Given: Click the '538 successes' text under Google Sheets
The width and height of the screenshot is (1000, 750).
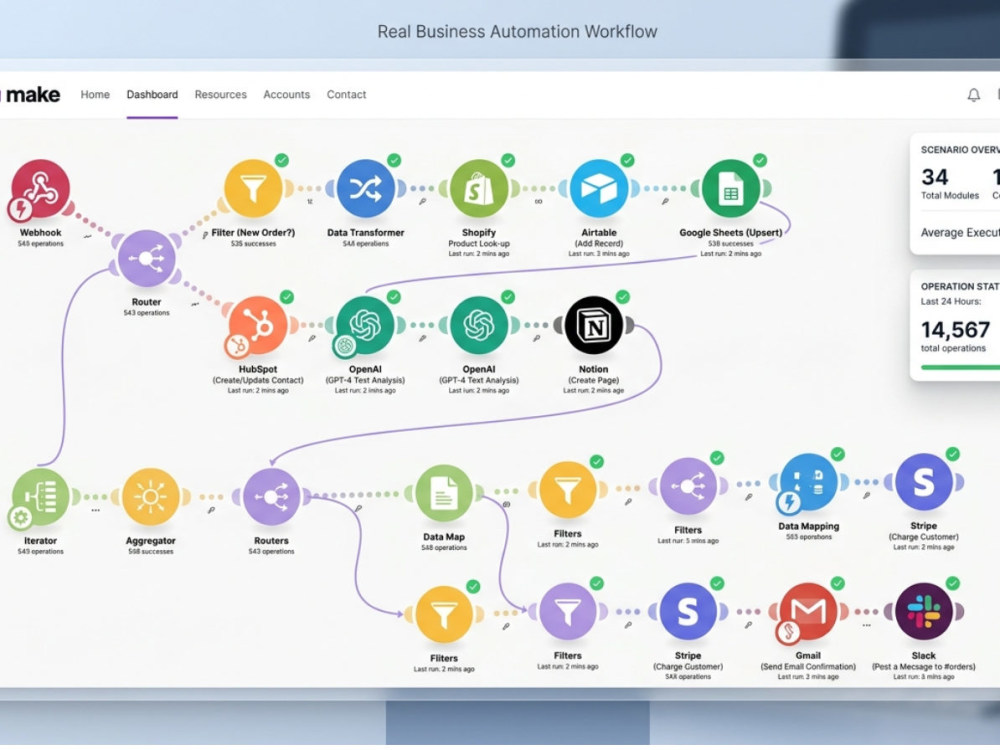Looking at the screenshot, I should point(731,244).
